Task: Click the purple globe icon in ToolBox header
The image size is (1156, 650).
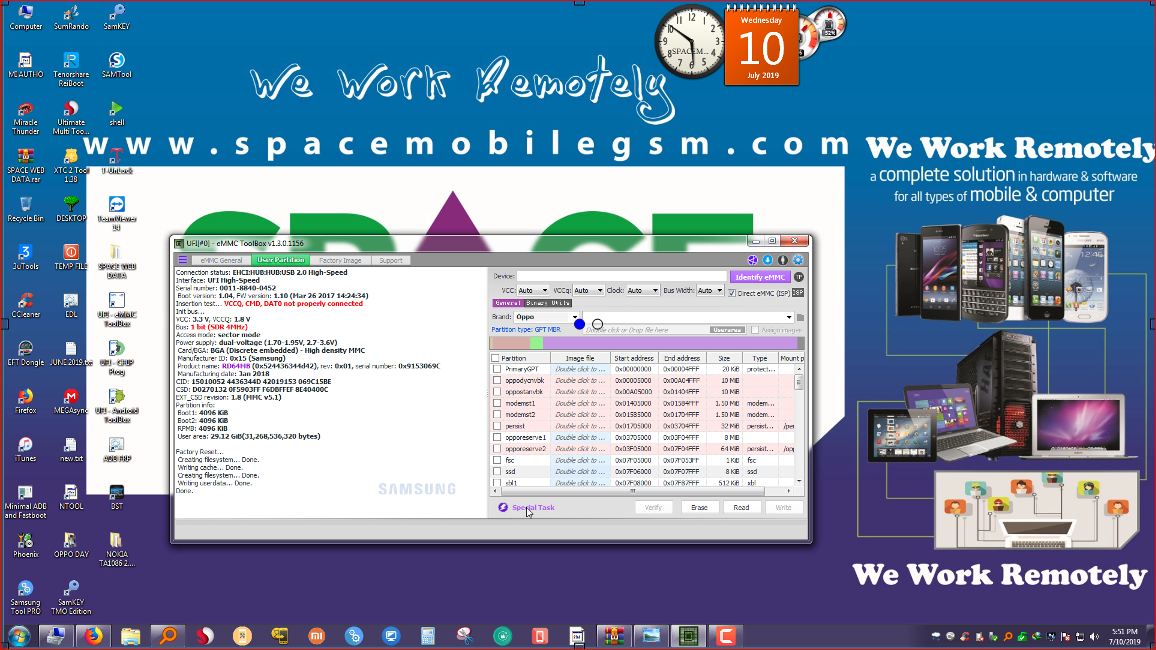Action: [x=752, y=260]
